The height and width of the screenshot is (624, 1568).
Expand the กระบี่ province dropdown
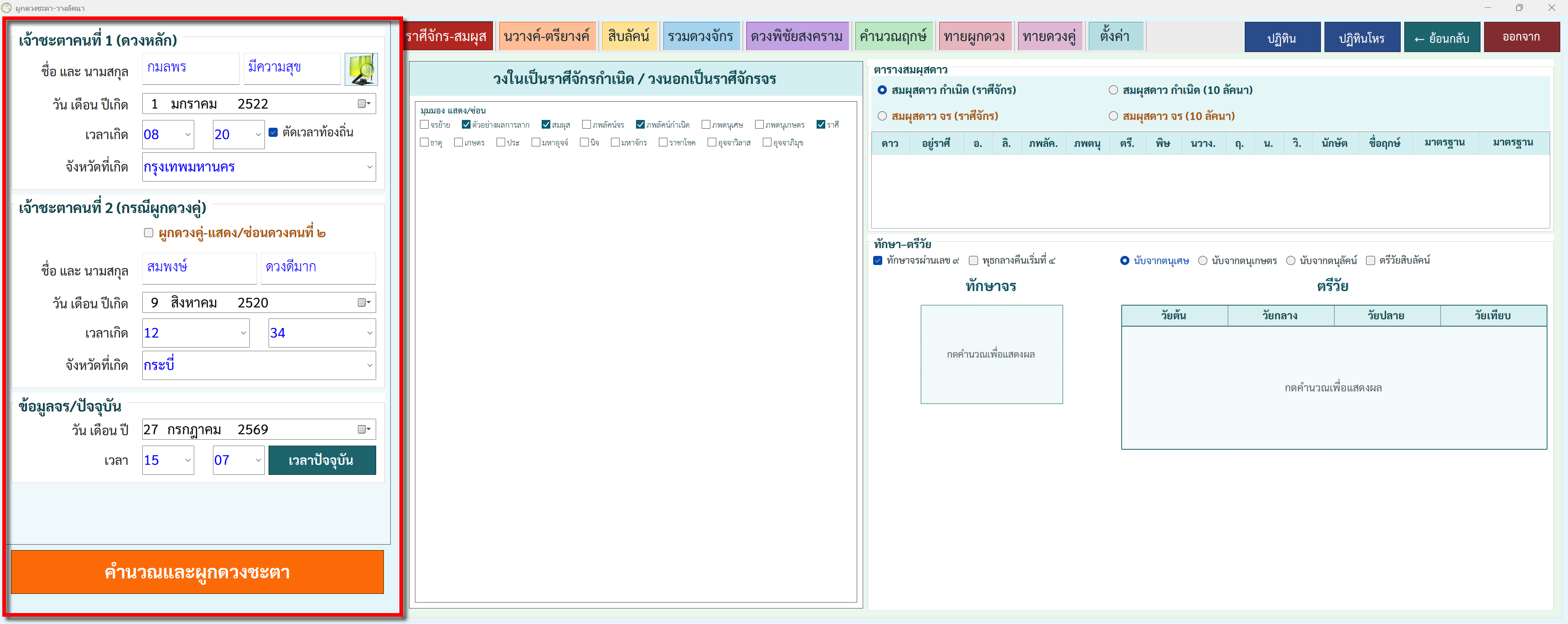369,366
